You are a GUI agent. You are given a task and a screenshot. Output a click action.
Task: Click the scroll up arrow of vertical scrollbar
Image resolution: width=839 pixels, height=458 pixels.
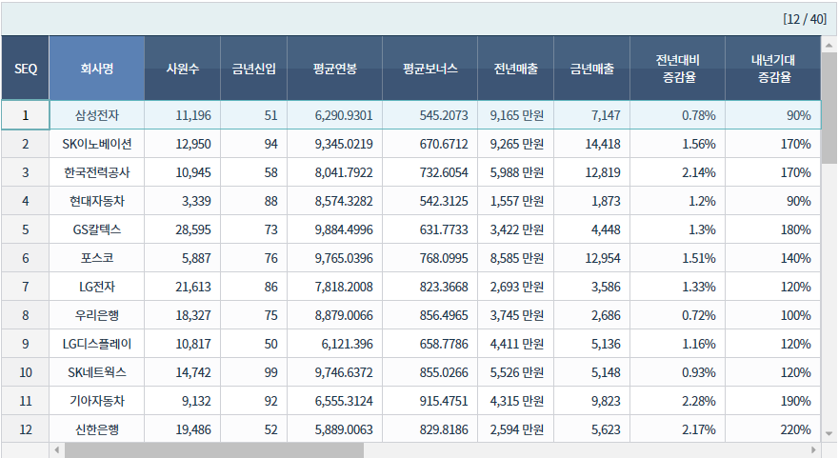[x=829, y=45]
